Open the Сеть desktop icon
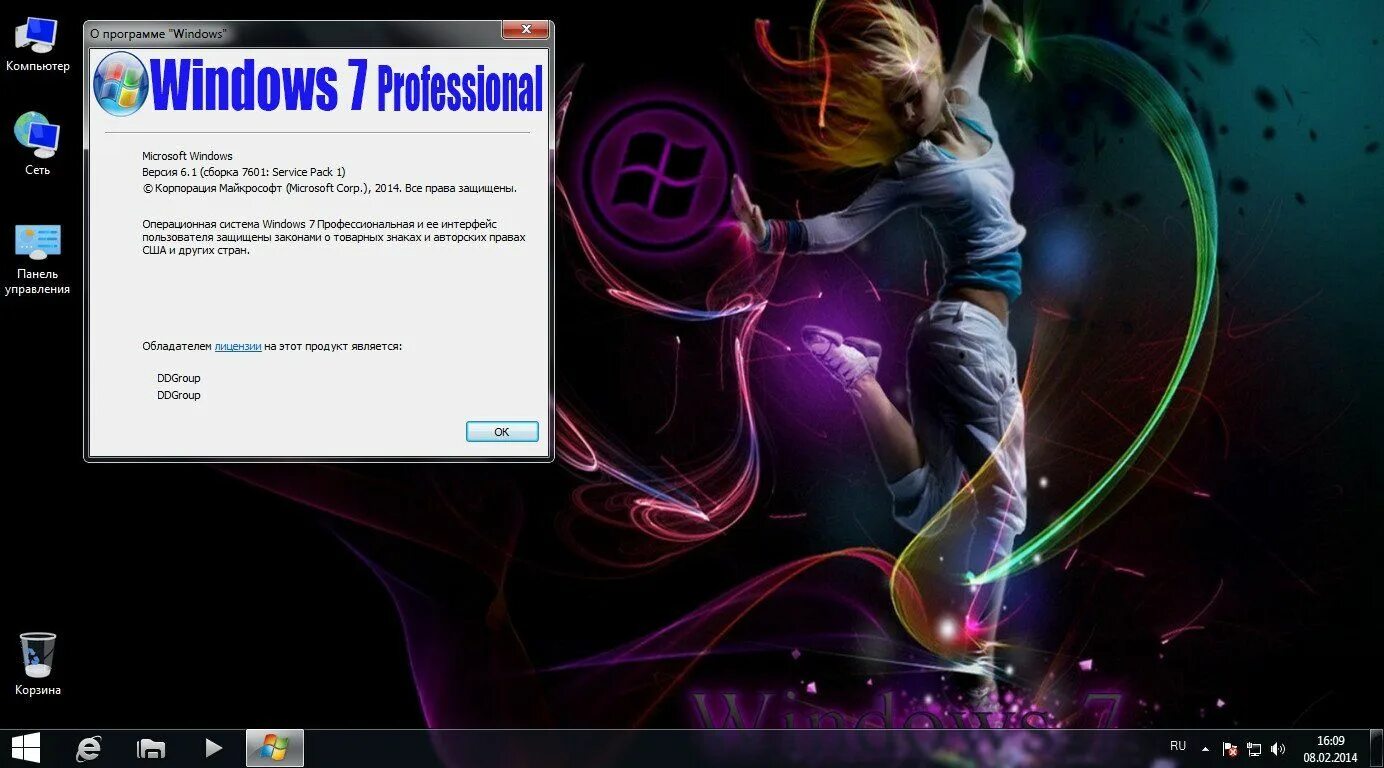This screenshot has height=768, width=1384. pos(37,144)
